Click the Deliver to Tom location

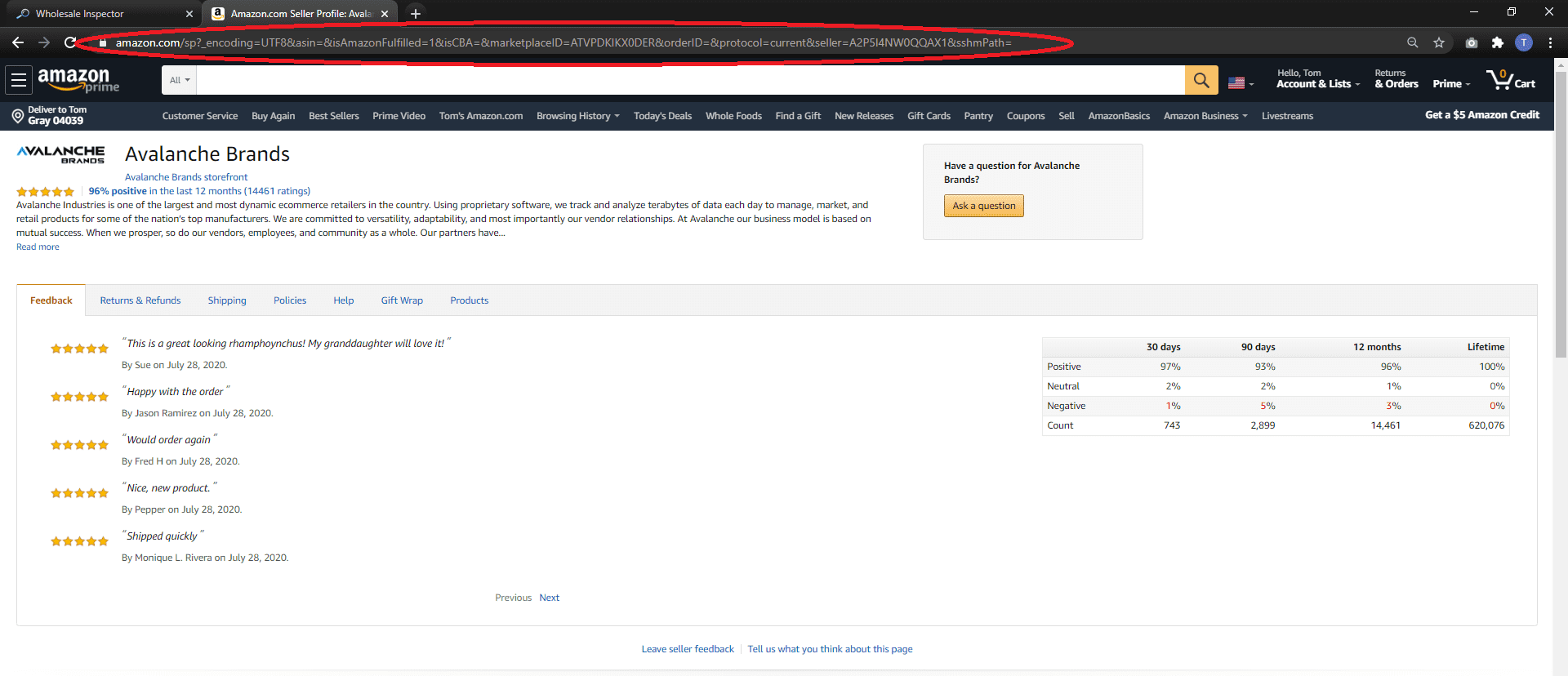tap(49, 115)
